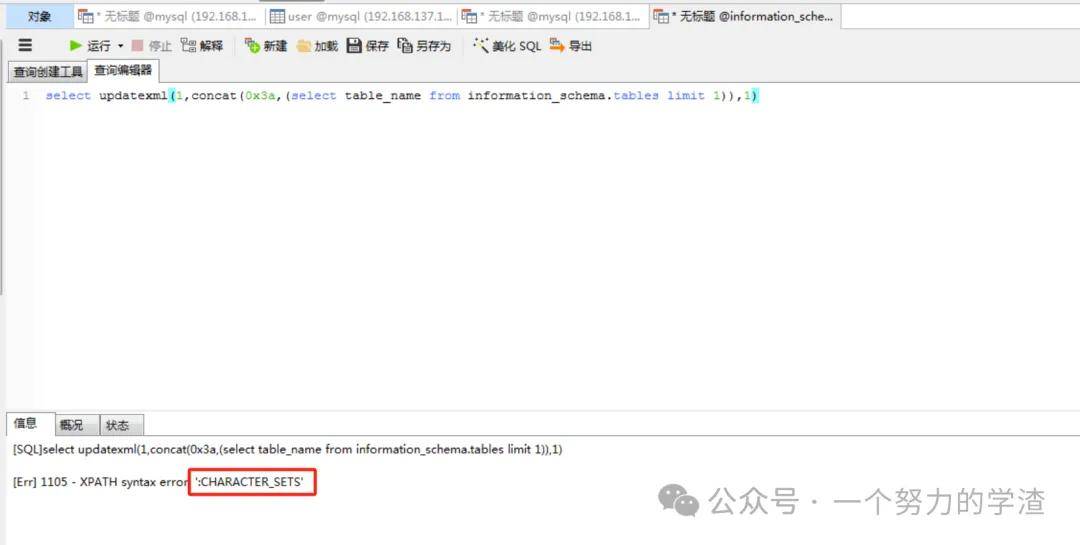Click the [SQL] echoed statement line
1080x545 pixels.
[287, 449]
